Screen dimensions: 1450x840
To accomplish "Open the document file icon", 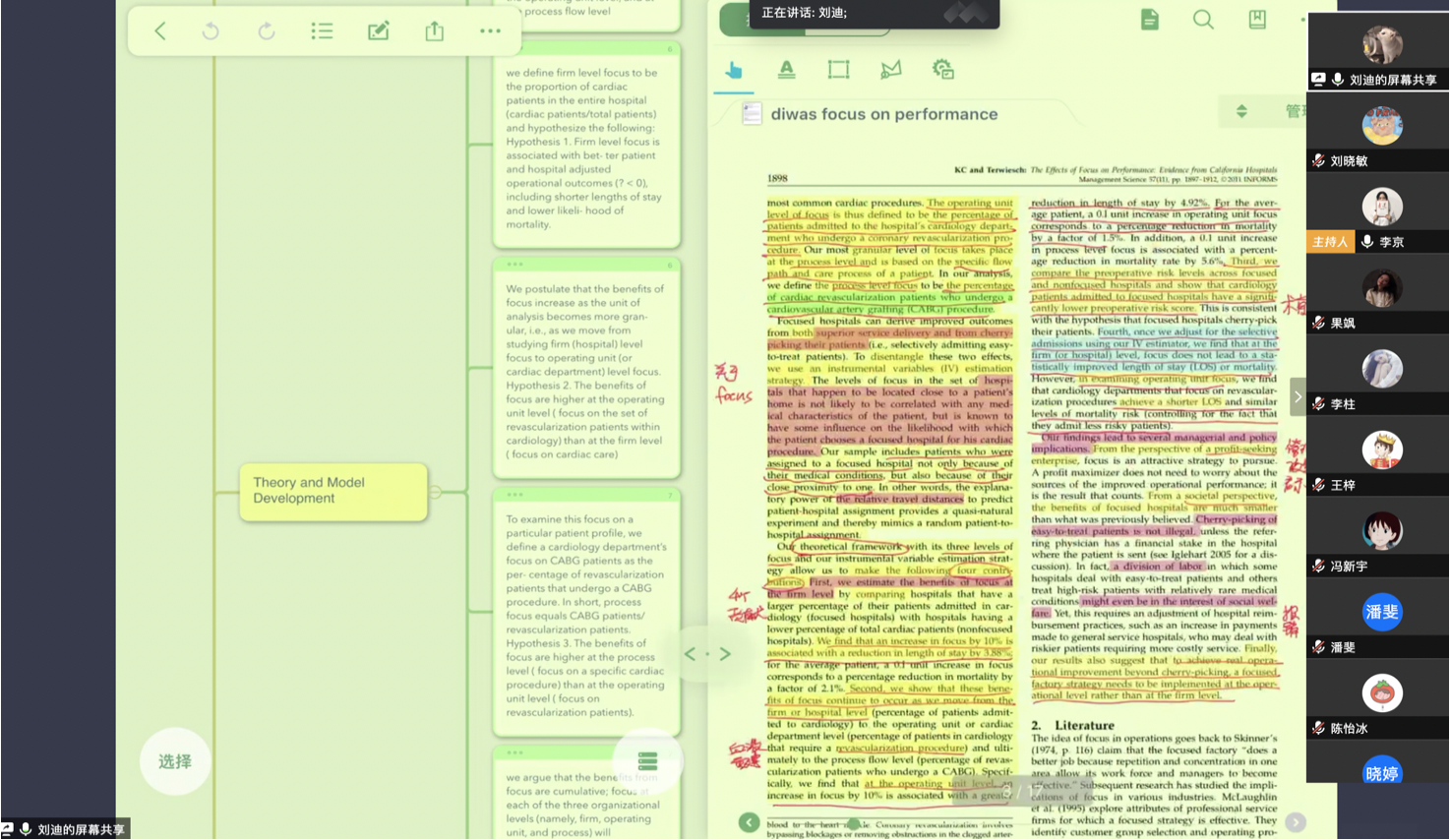I will coord(1149,20).
